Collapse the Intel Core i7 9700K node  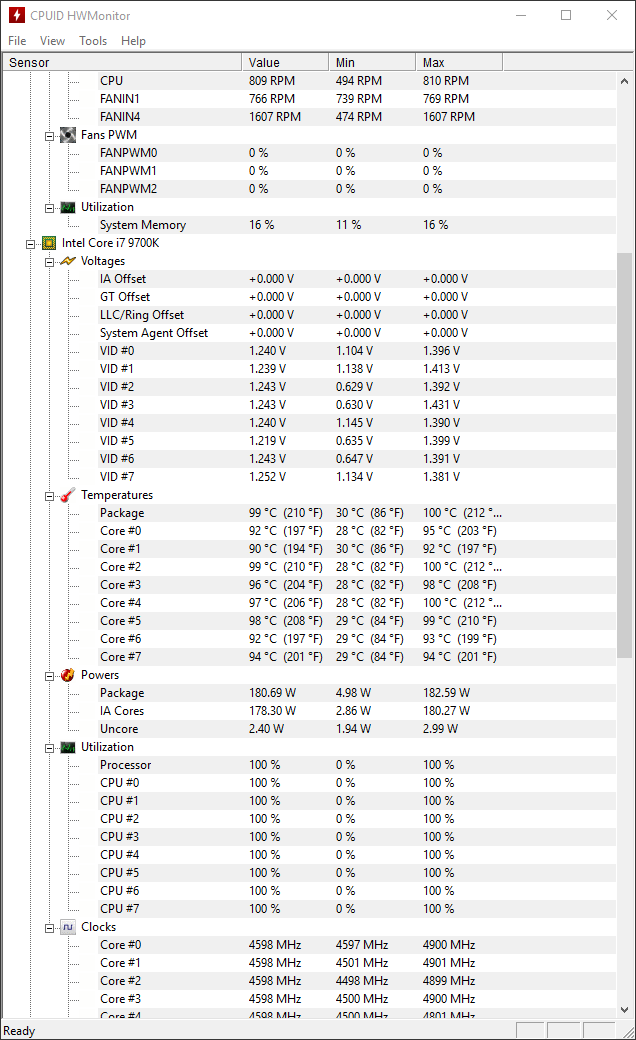[30, 244]
